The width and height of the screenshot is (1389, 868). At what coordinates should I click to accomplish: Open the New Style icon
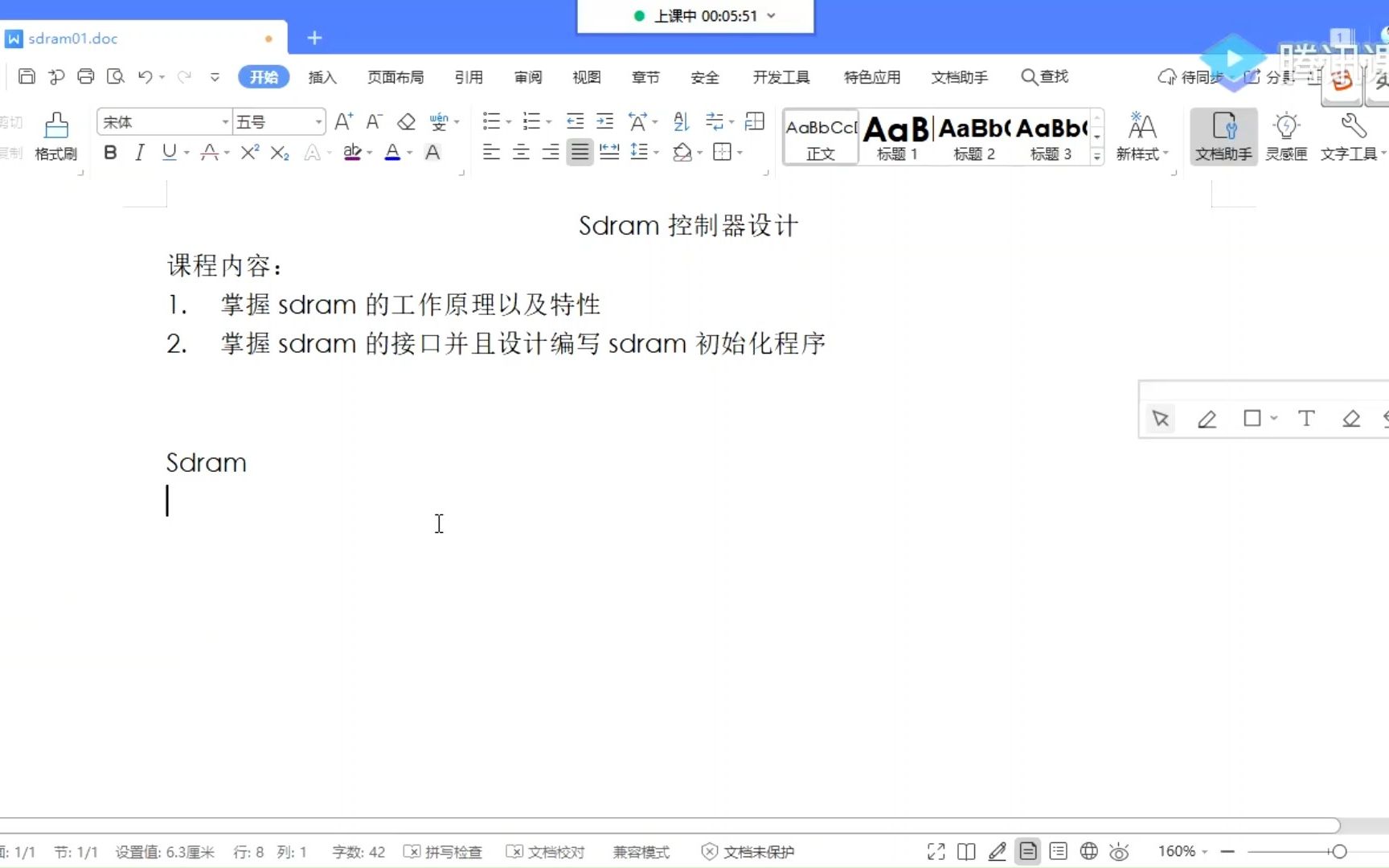coord(1141,135)
